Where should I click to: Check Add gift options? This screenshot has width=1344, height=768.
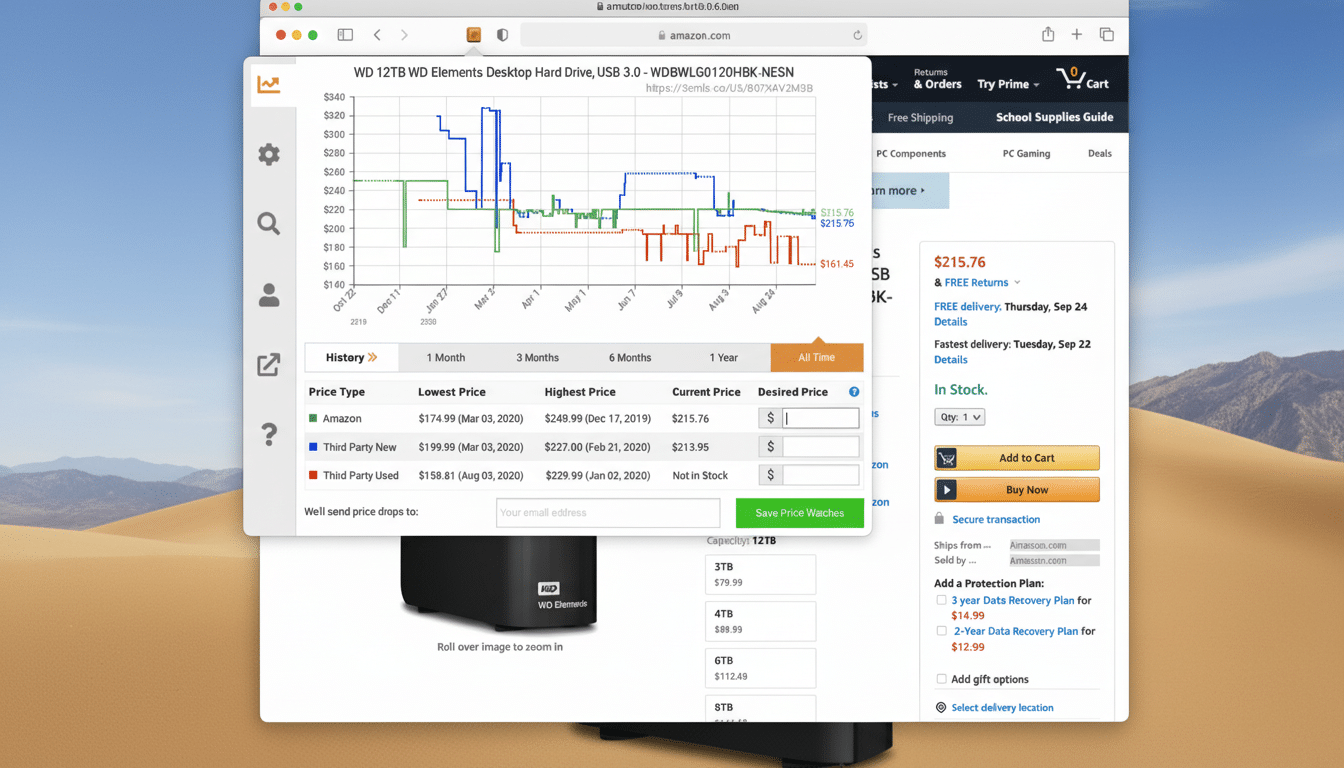[x=941, y=678]
